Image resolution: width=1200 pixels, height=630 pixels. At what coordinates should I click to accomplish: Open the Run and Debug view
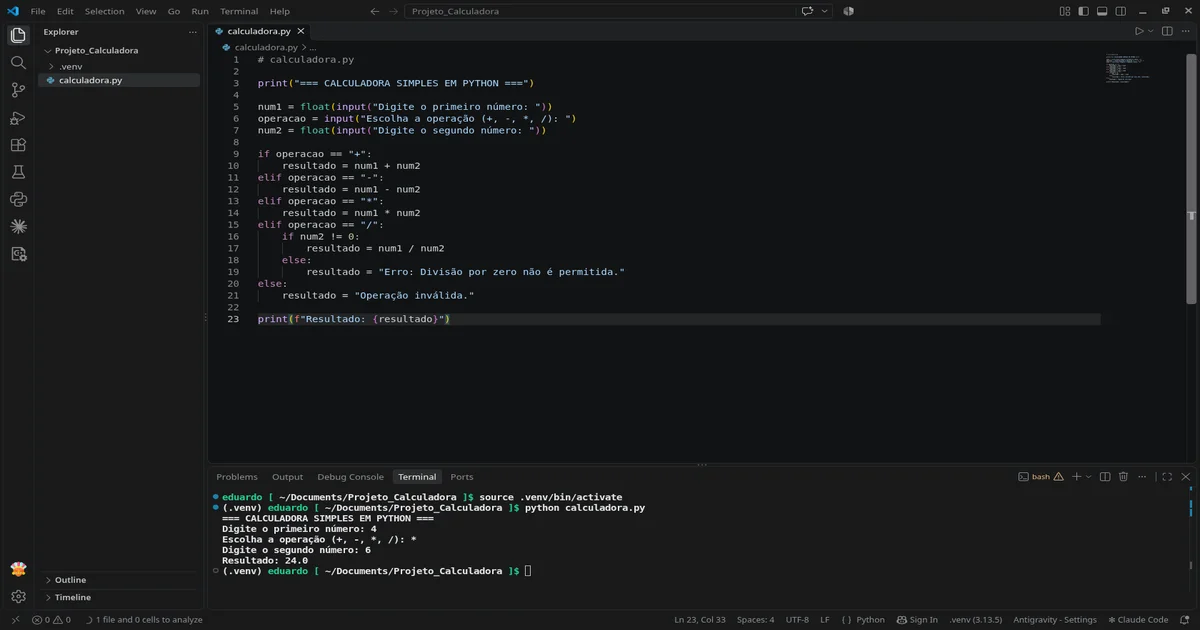click(x=18, y=117)
